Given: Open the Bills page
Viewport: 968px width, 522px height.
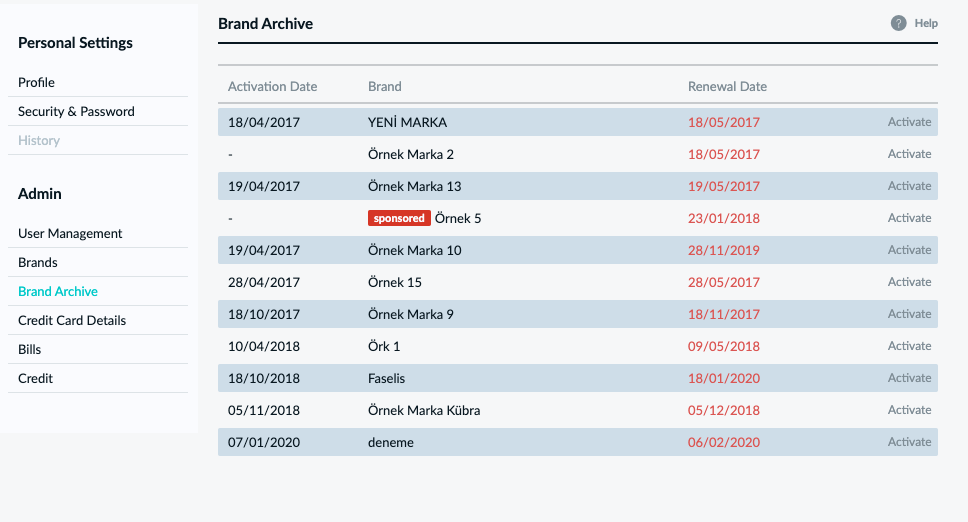Looking at the screenshot, I should pos(29,349).
